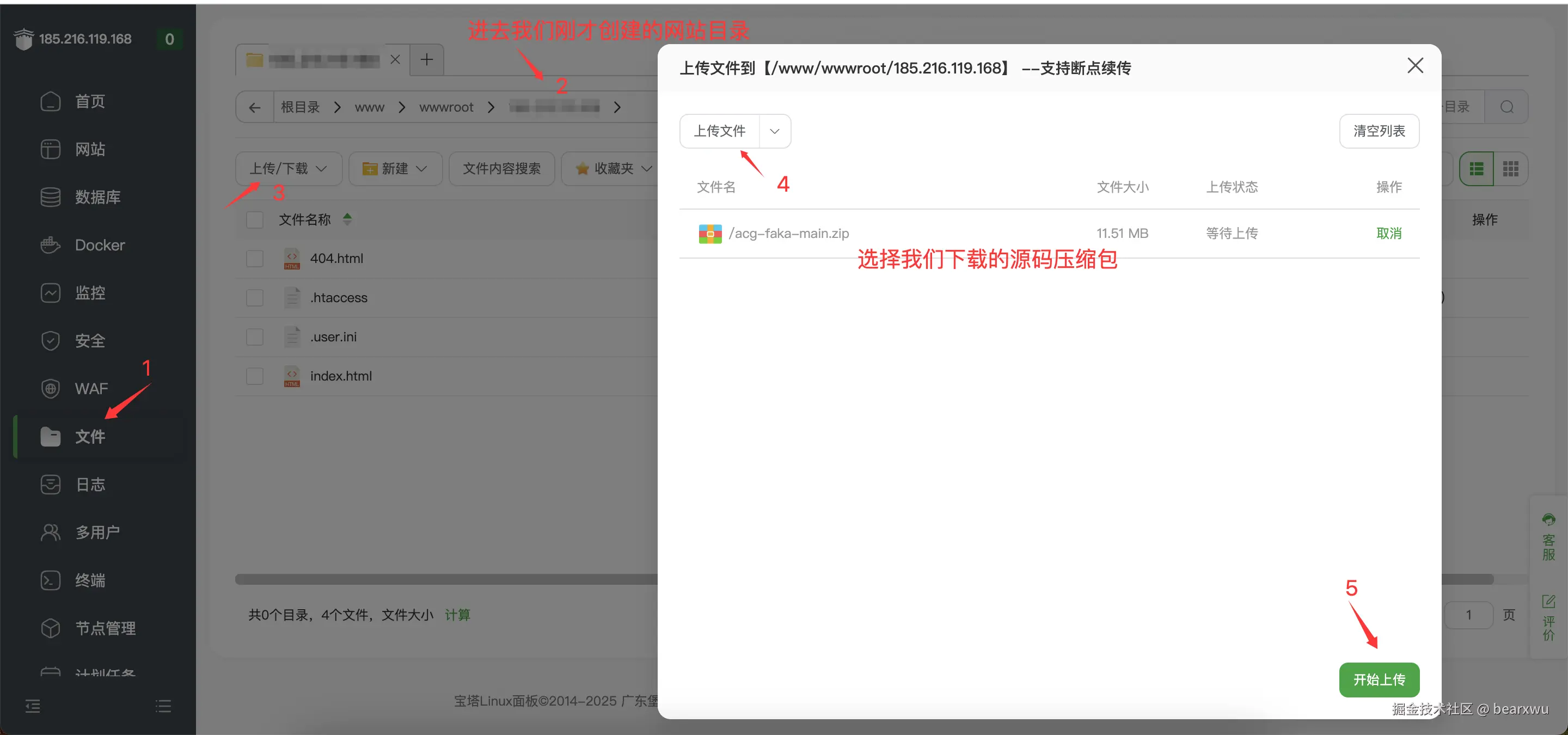Open the 数据库 database panel
The width and height of the screenshot is (1568, 735).
pyautogui.click(x=97, y=197)
